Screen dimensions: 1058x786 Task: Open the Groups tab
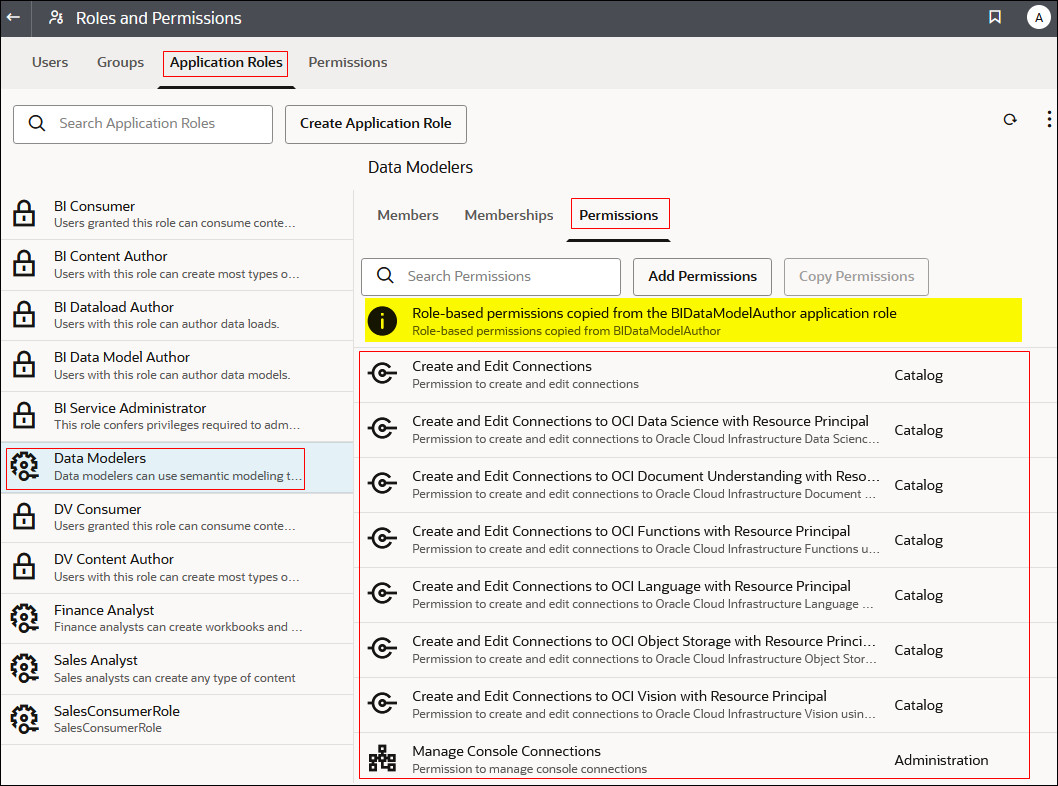tap(120, 62)
